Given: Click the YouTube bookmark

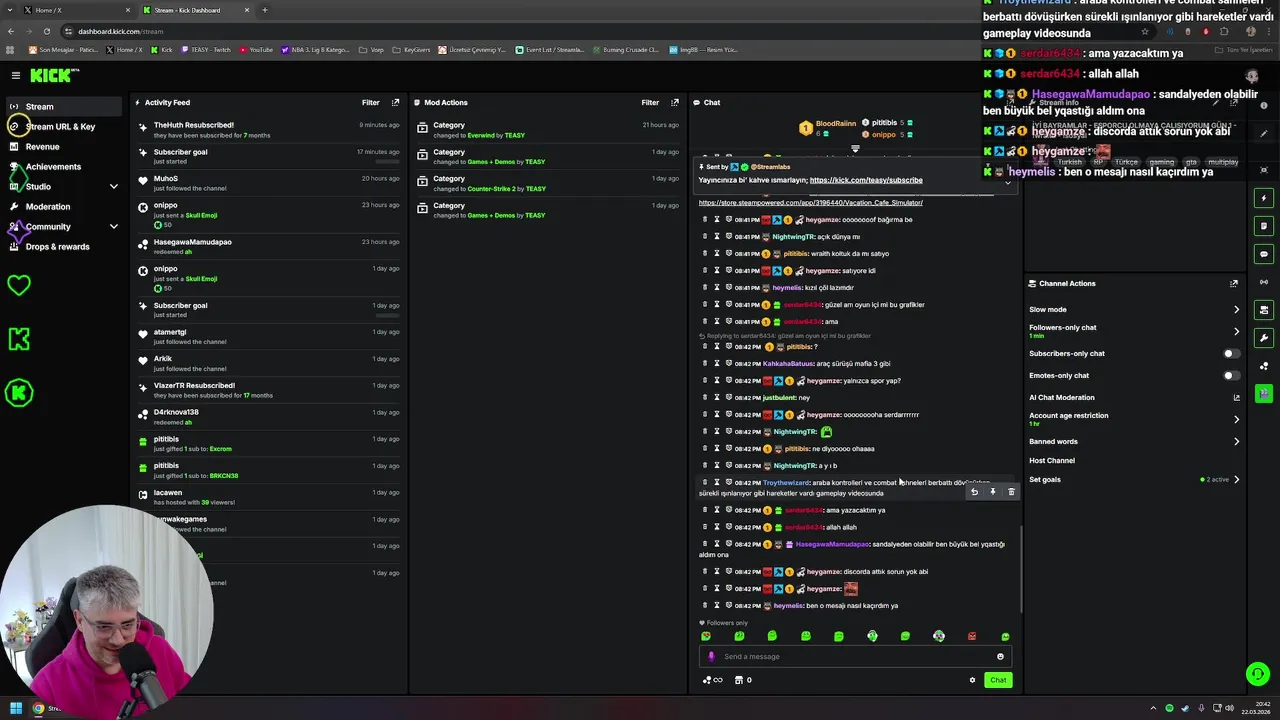Looking at the screenshot, I should [256, 49].
